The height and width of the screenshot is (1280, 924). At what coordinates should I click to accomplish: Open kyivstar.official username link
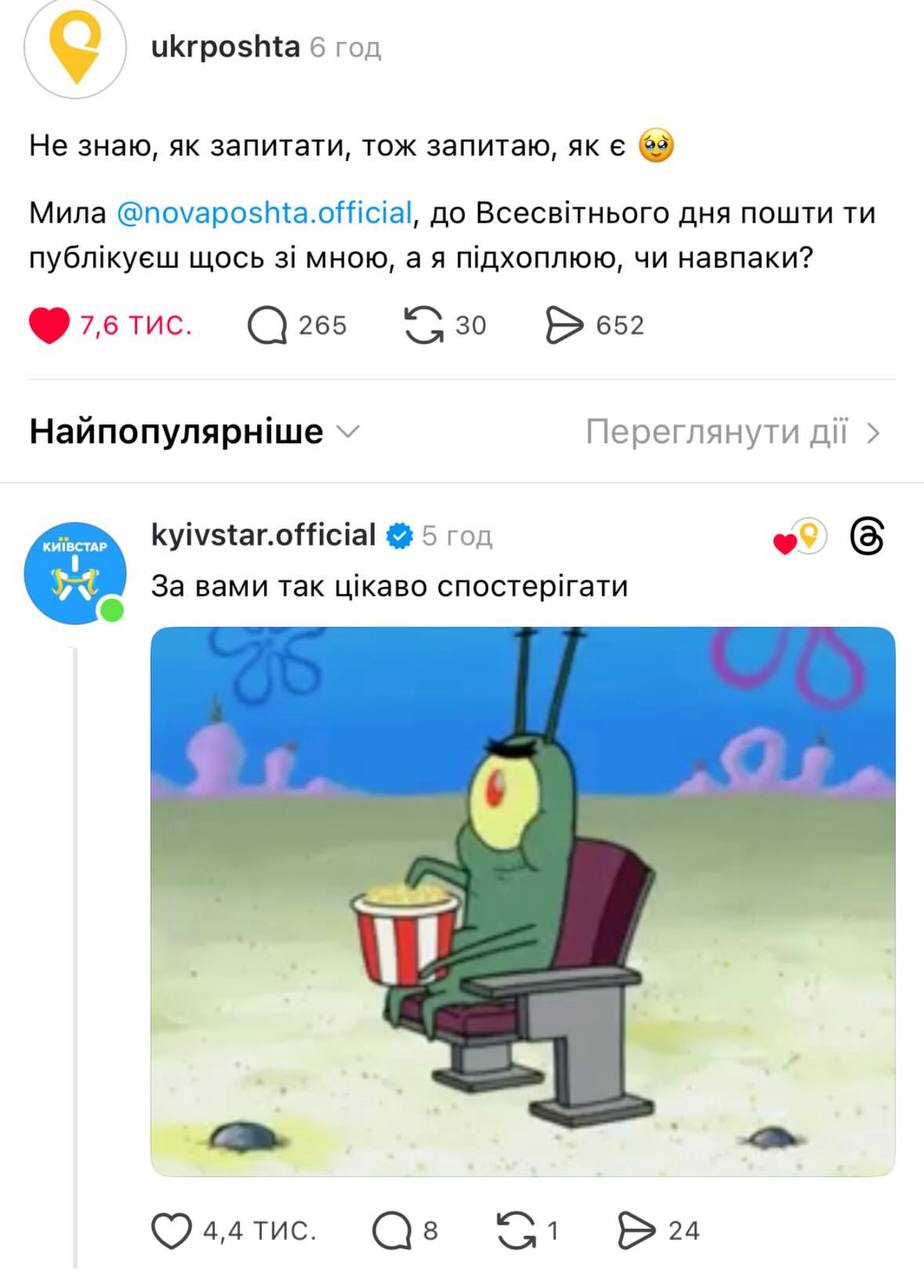click(263, 535)
